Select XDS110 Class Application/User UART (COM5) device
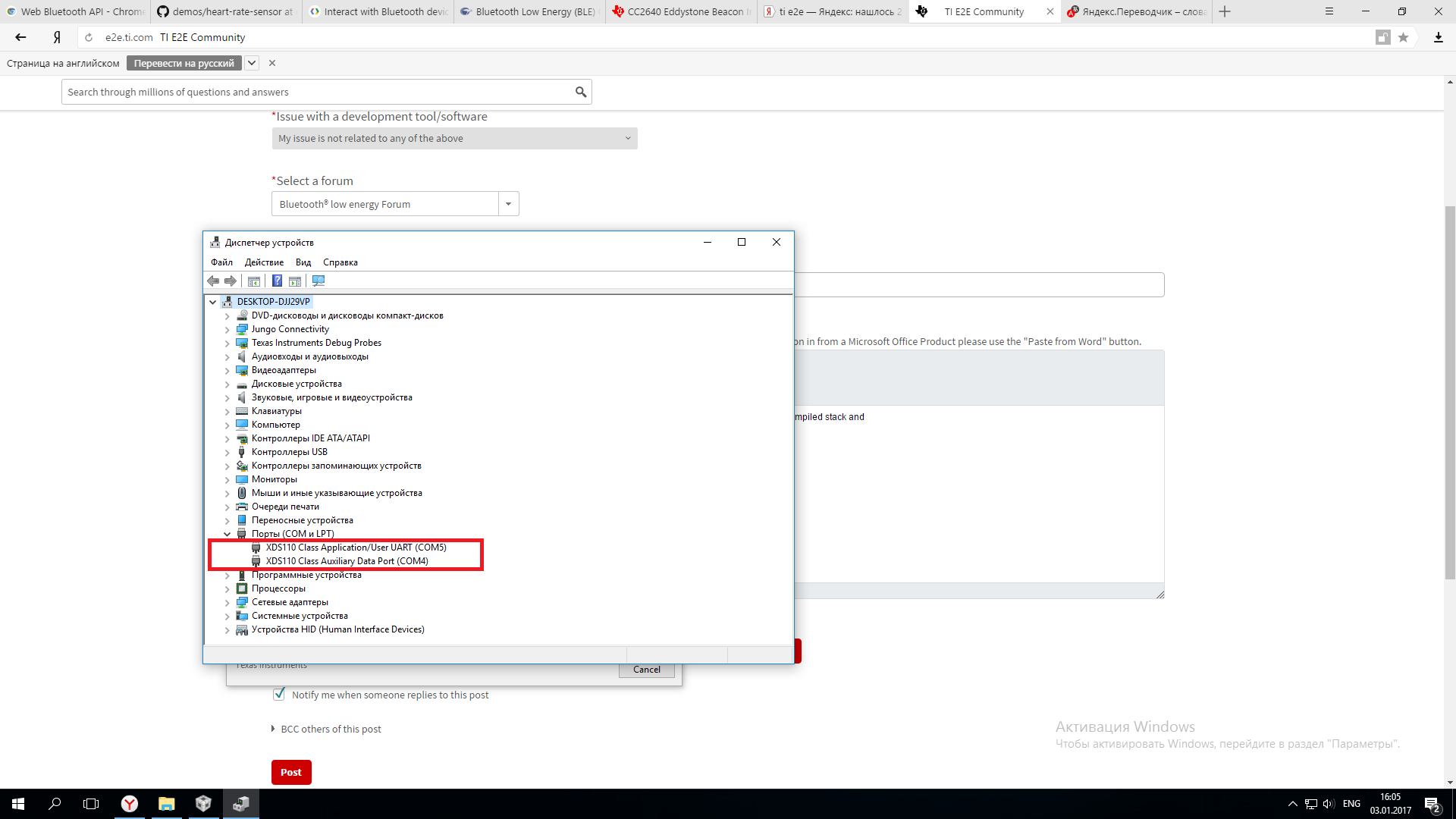The image size is (1456, 819). (356, 548)
